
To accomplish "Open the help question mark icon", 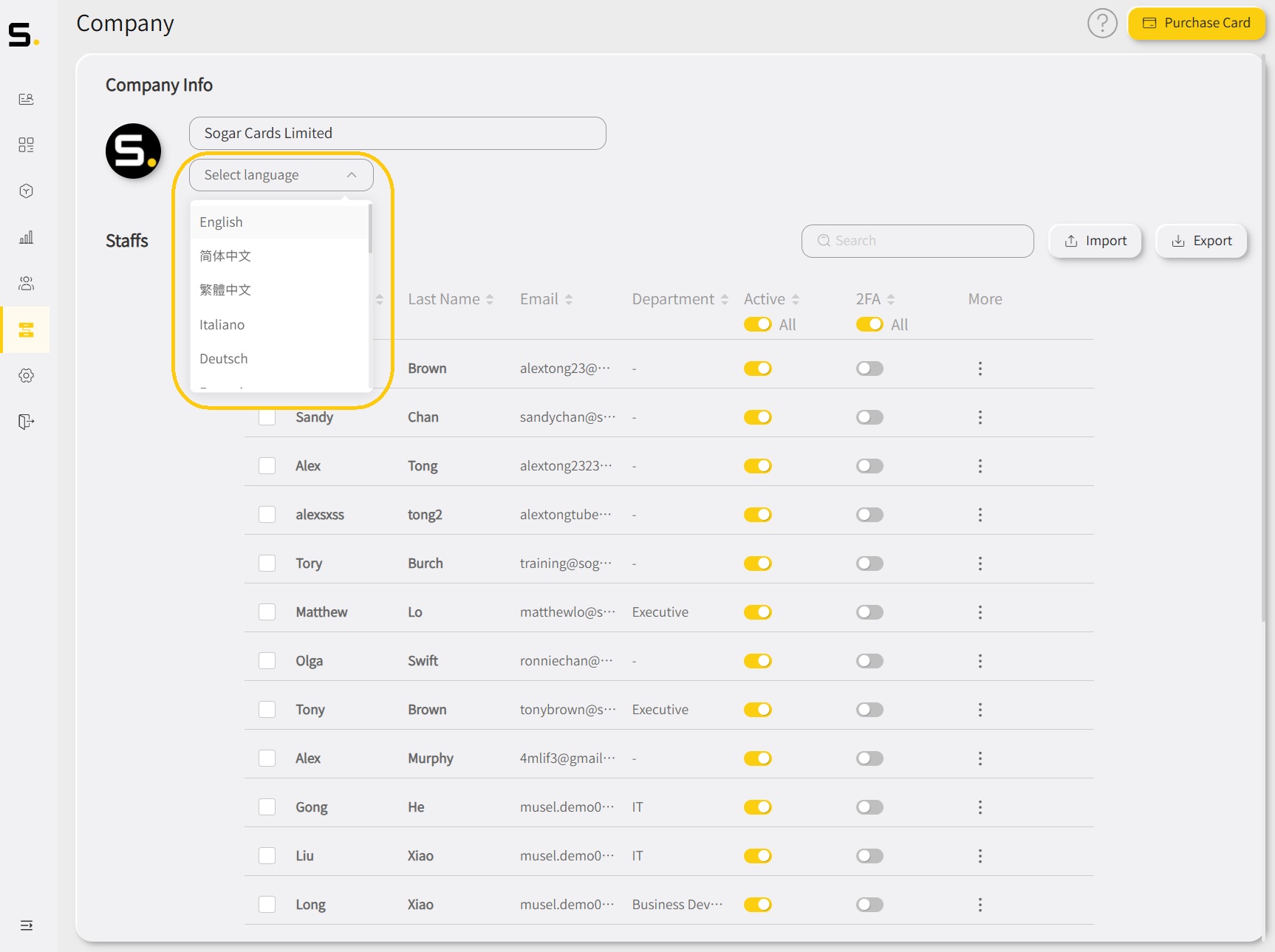I will click(1102, 24).
